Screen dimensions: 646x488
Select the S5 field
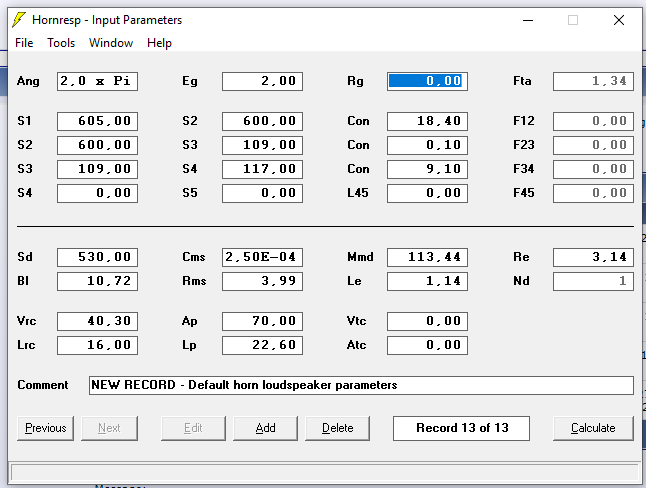[262, 193]
